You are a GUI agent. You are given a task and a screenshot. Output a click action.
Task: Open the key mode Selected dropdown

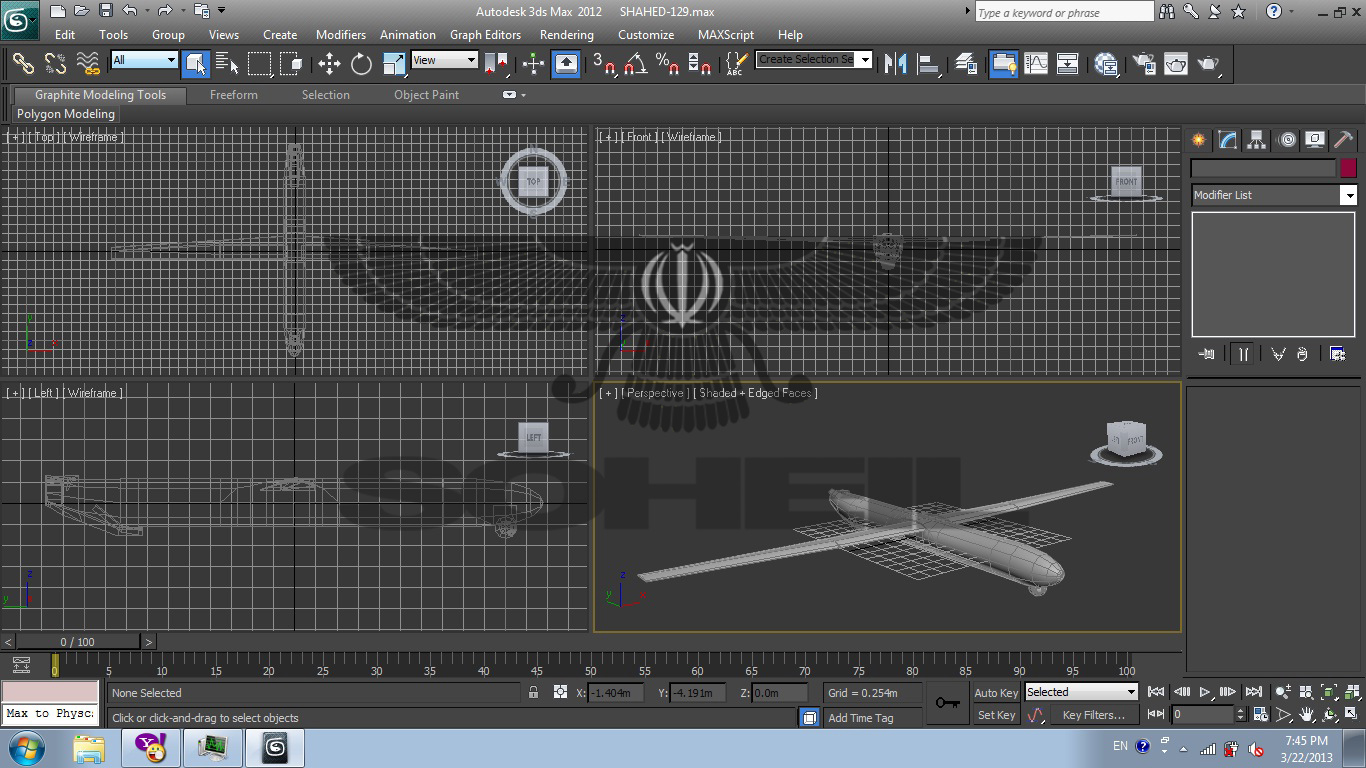[x=1081, y=692]
